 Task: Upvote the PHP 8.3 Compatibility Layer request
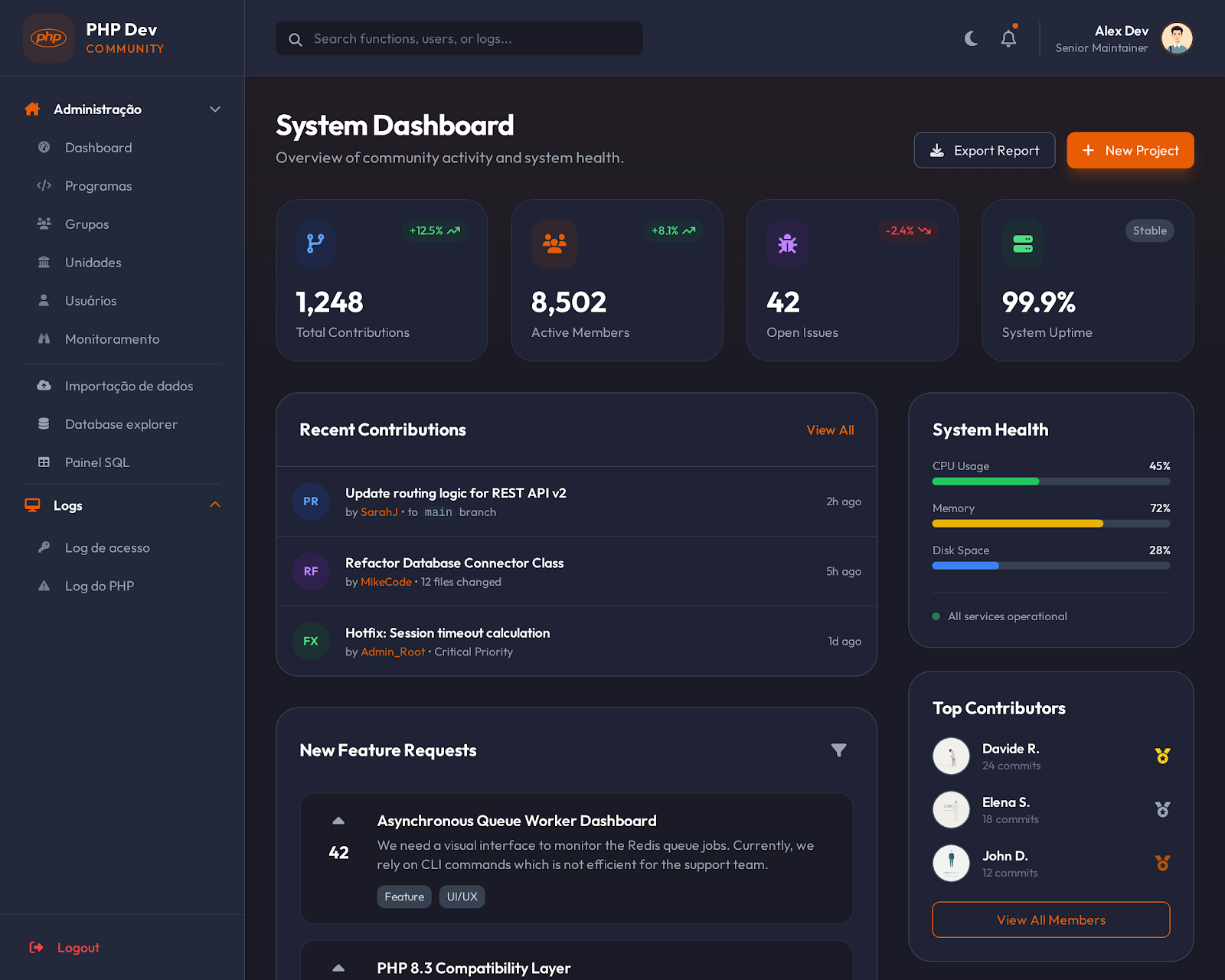tap(338, 968)
